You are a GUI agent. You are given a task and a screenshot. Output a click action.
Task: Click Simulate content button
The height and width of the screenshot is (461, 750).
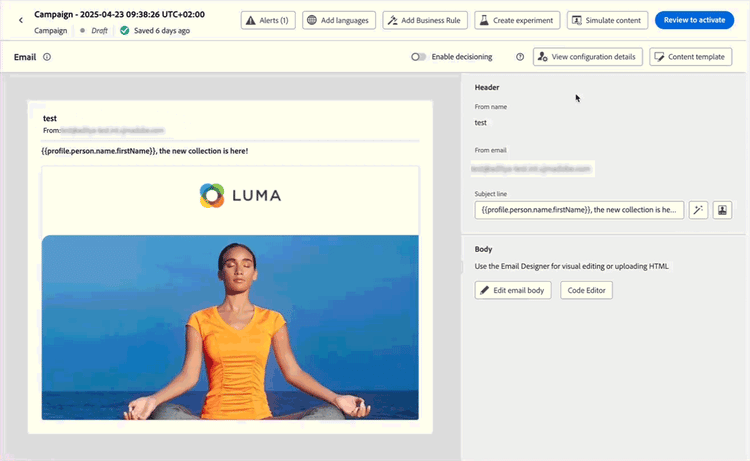click(x=607, y=21)
